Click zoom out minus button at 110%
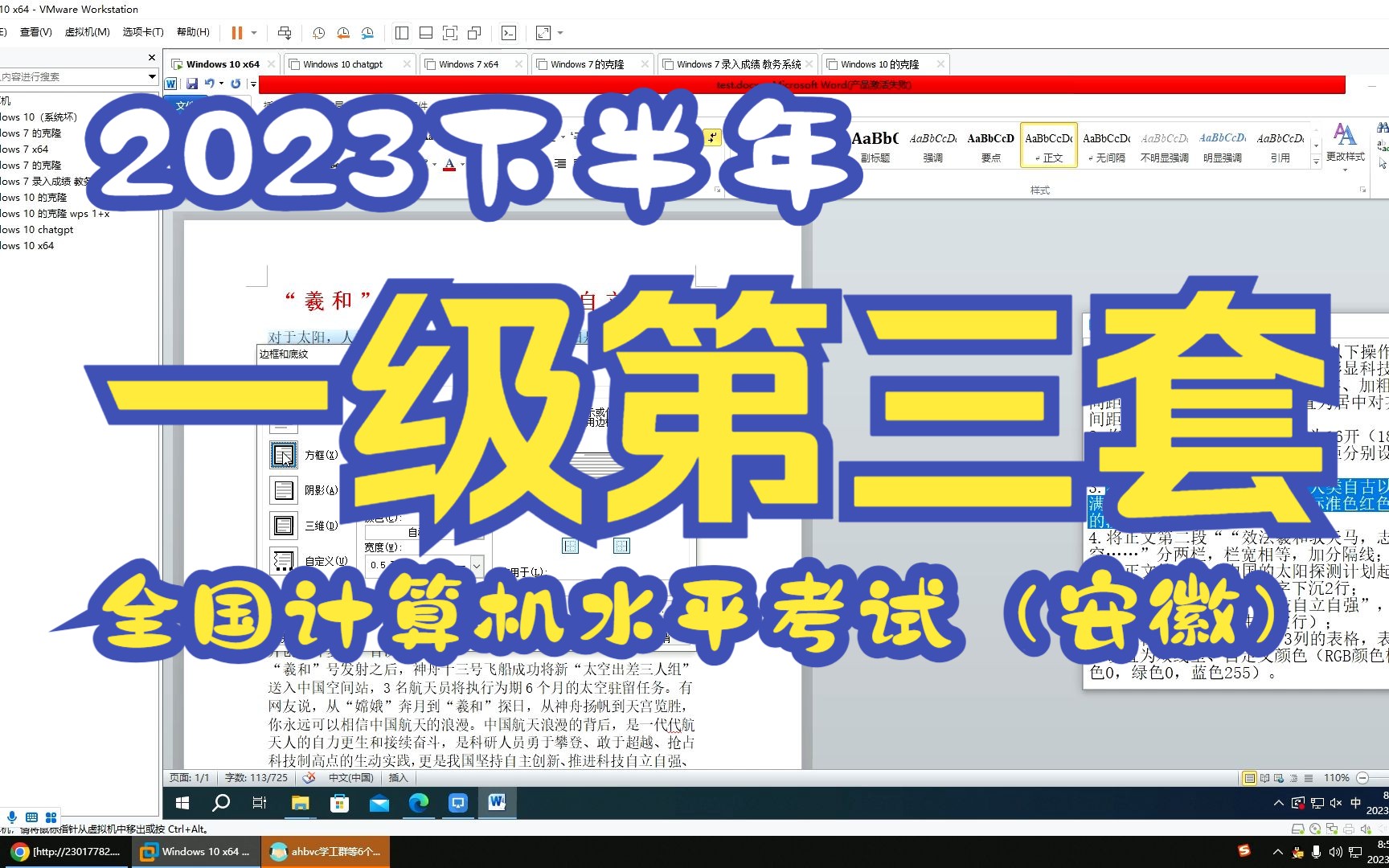 click(1362, 778)
